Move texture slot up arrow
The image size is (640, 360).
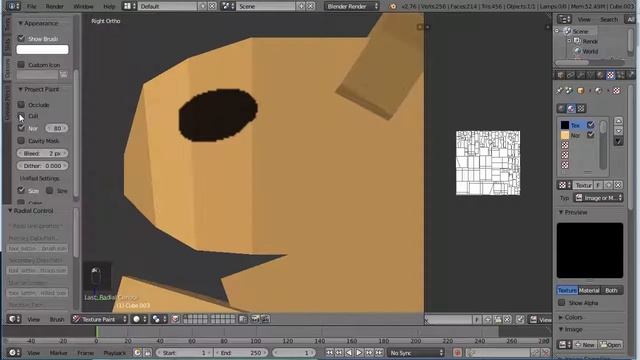point(618,121)
